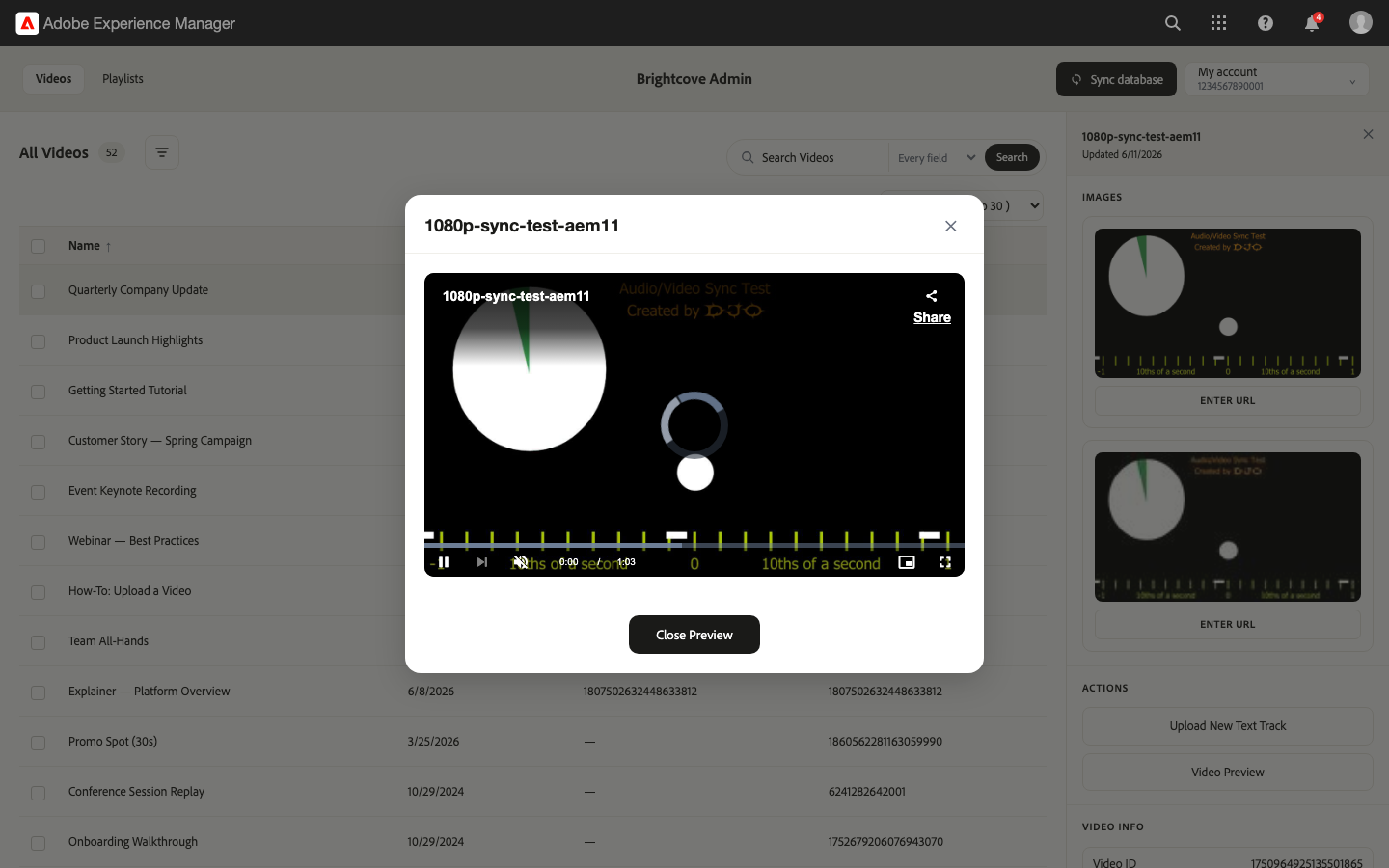Sort by the Name column header
Image resolution: width=1389 pixels, height=868 pixels.
[x=90, y=246]
